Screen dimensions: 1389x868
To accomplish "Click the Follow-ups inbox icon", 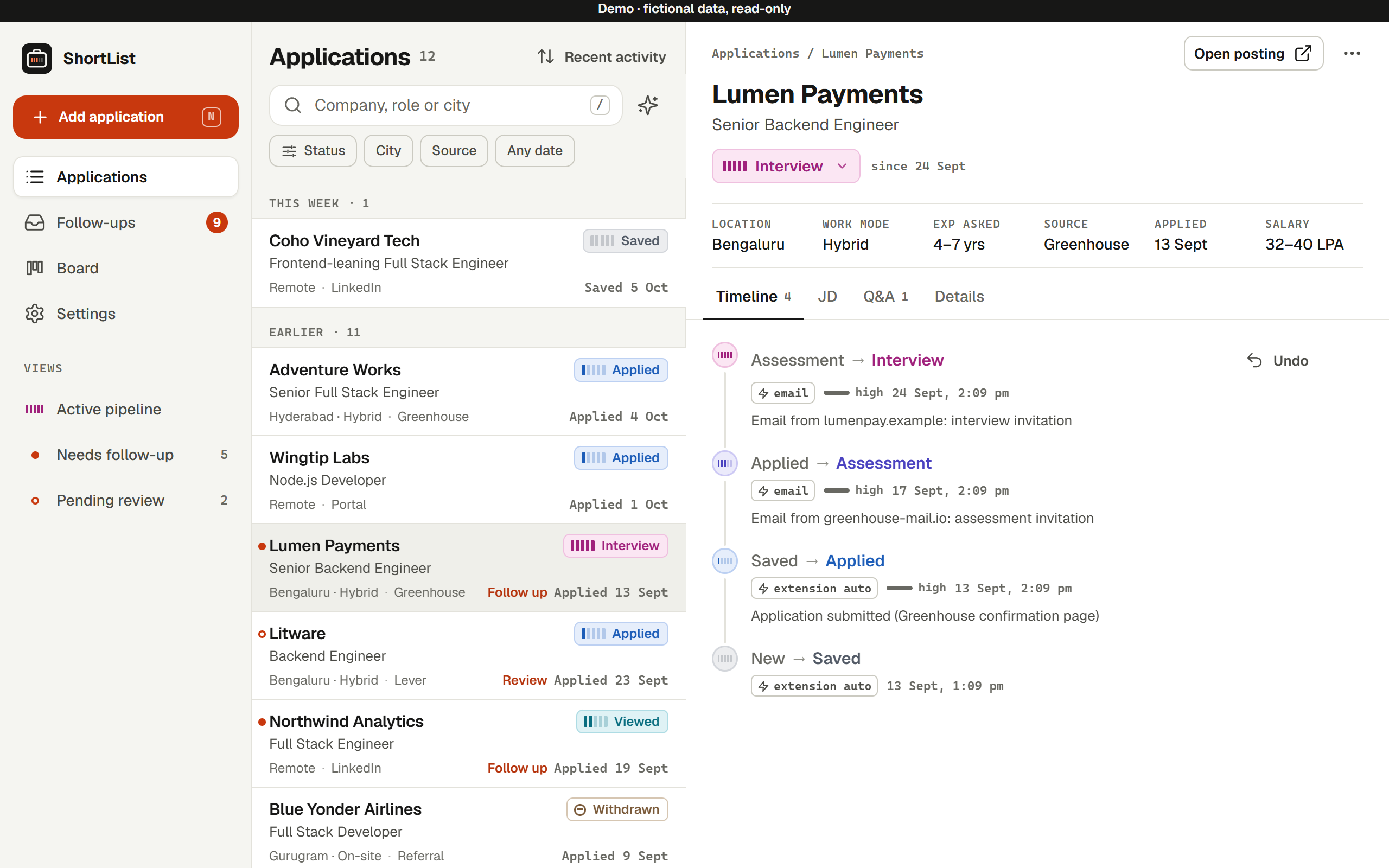I will (x=34, y=223).
